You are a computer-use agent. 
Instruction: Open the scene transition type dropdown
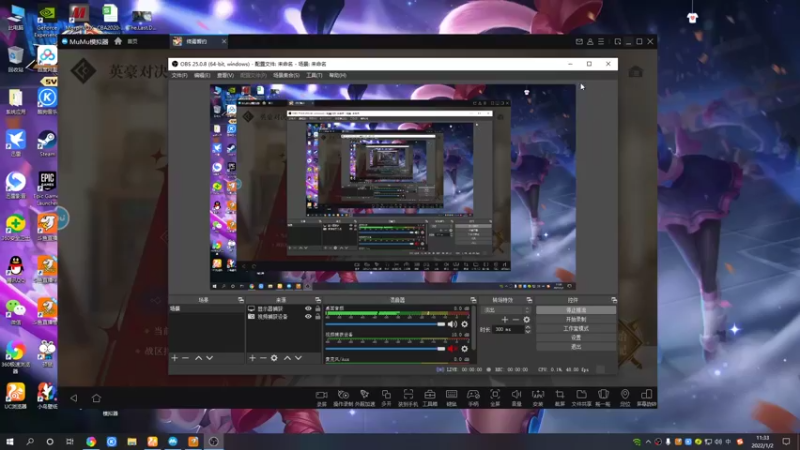pyautogui.click(x=506, y=310)
